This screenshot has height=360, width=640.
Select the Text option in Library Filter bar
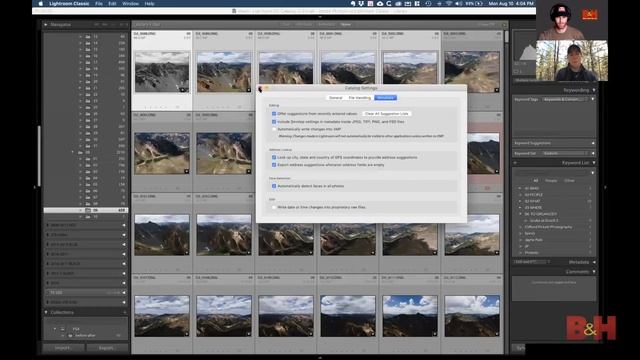286,25
